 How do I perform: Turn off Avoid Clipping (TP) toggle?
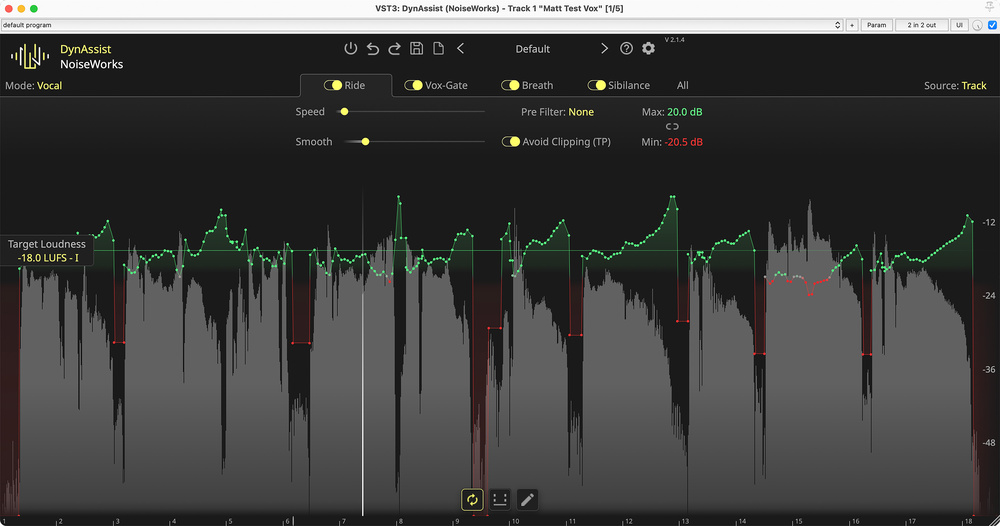coord(510,142)
